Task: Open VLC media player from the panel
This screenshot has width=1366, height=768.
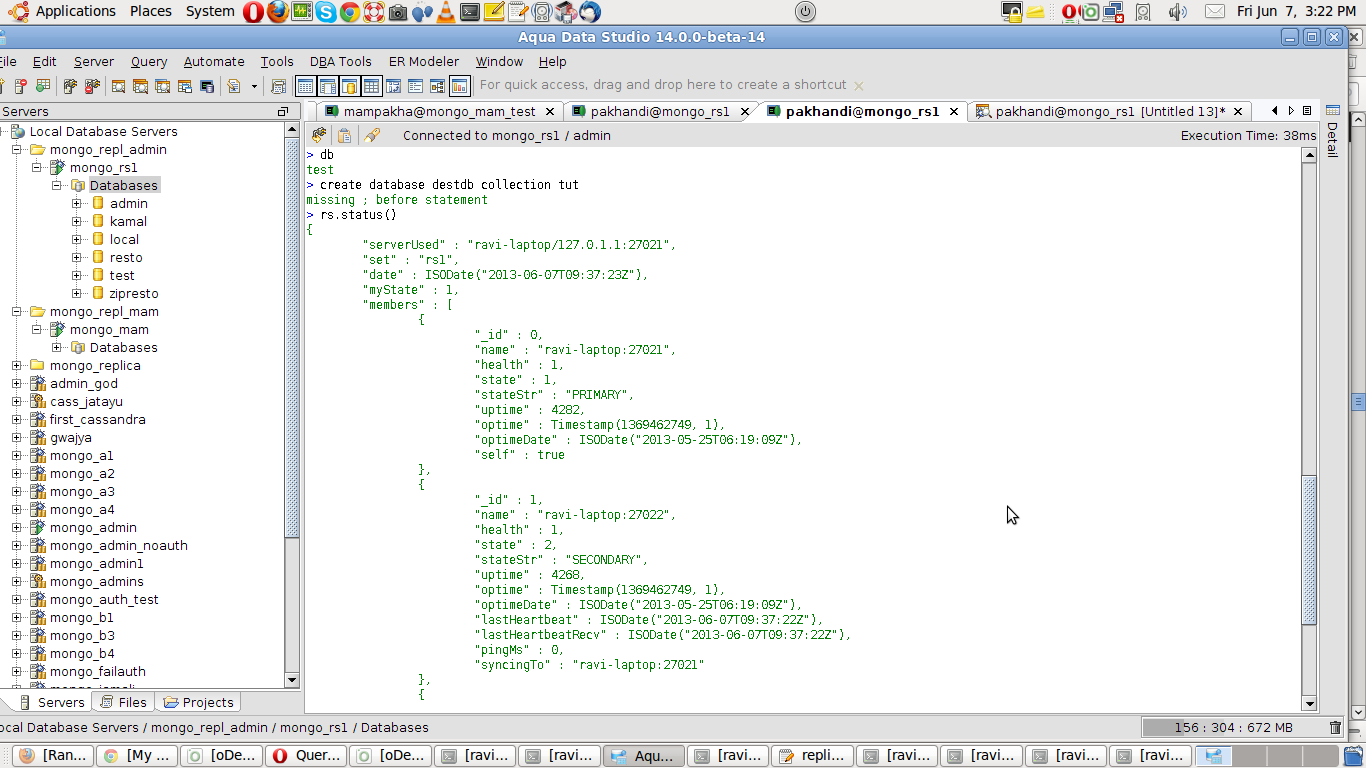Action: coord(446,12)
